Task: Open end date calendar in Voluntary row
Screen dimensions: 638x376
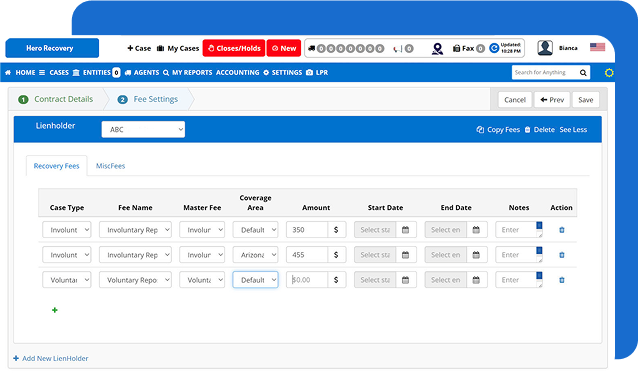Action: tap(476, 280)
